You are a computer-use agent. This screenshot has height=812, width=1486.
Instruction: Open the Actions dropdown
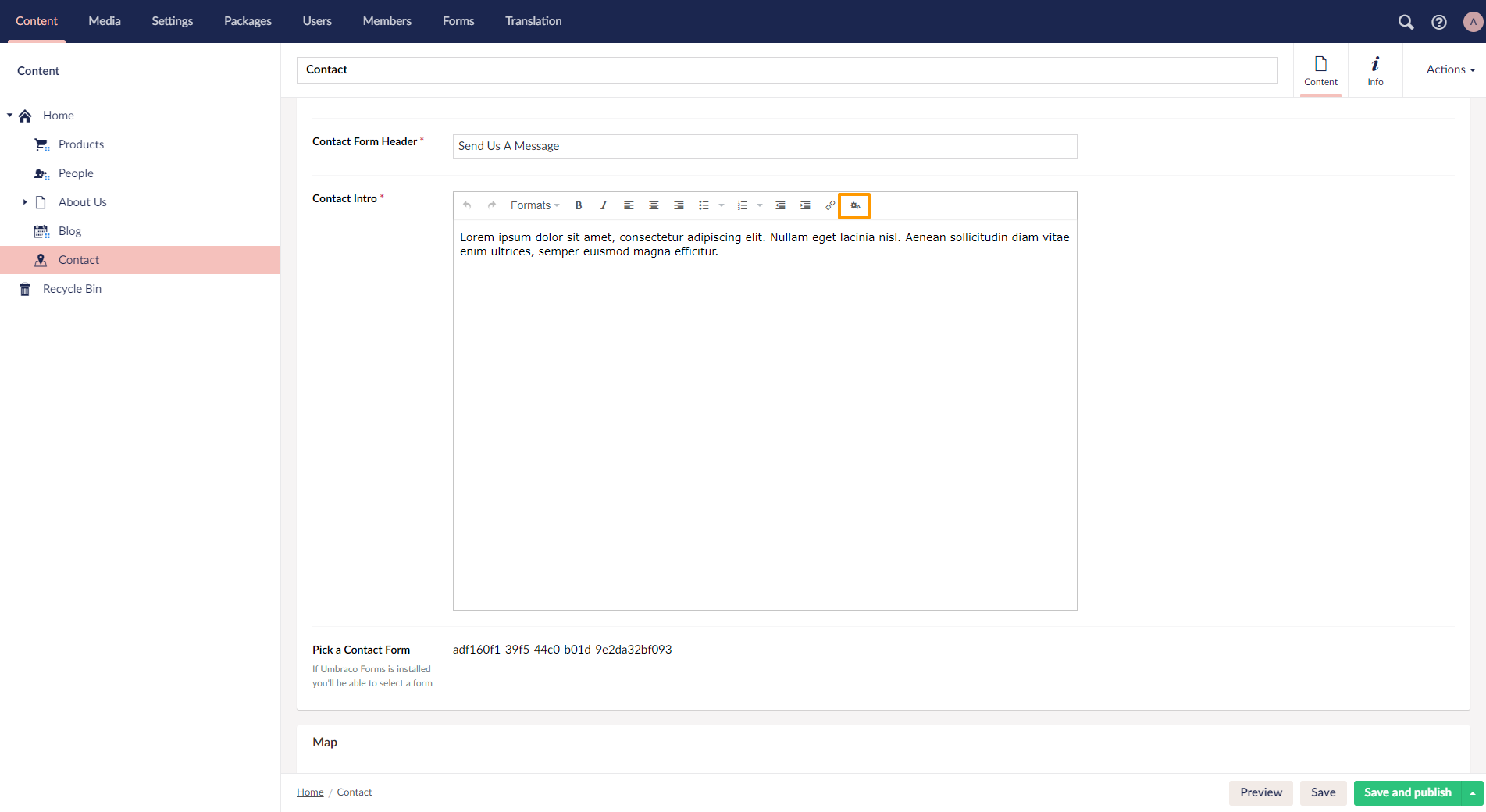pos(1451,69)
